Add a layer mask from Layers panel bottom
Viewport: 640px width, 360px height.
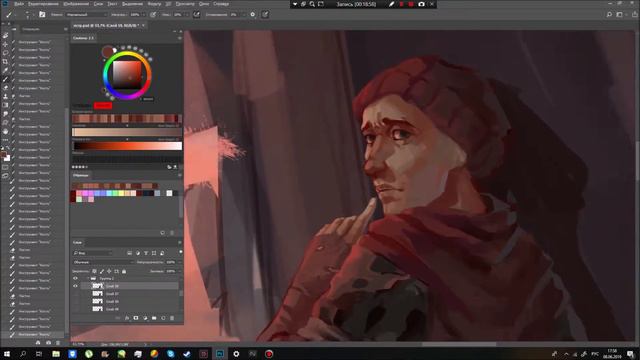pos(136,318)
